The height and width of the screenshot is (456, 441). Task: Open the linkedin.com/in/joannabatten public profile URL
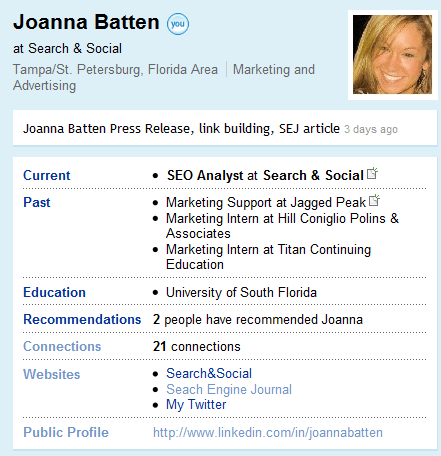click(268, 432)
